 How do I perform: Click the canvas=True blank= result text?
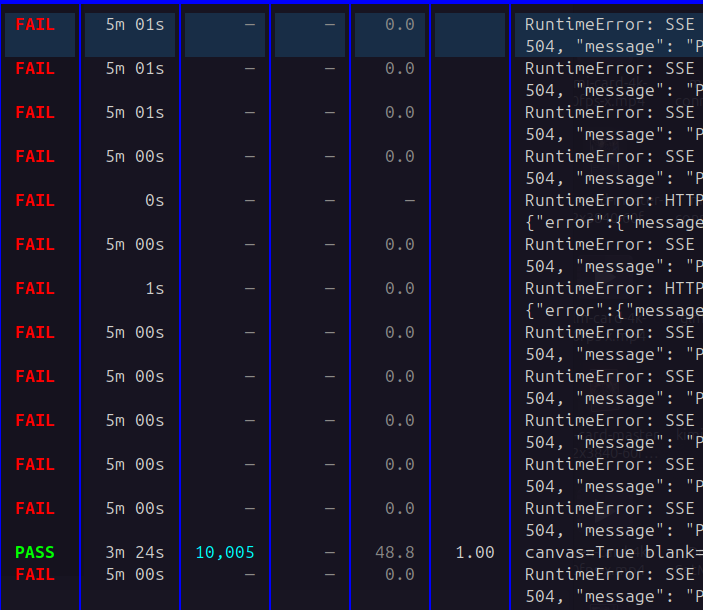[614, 552]
